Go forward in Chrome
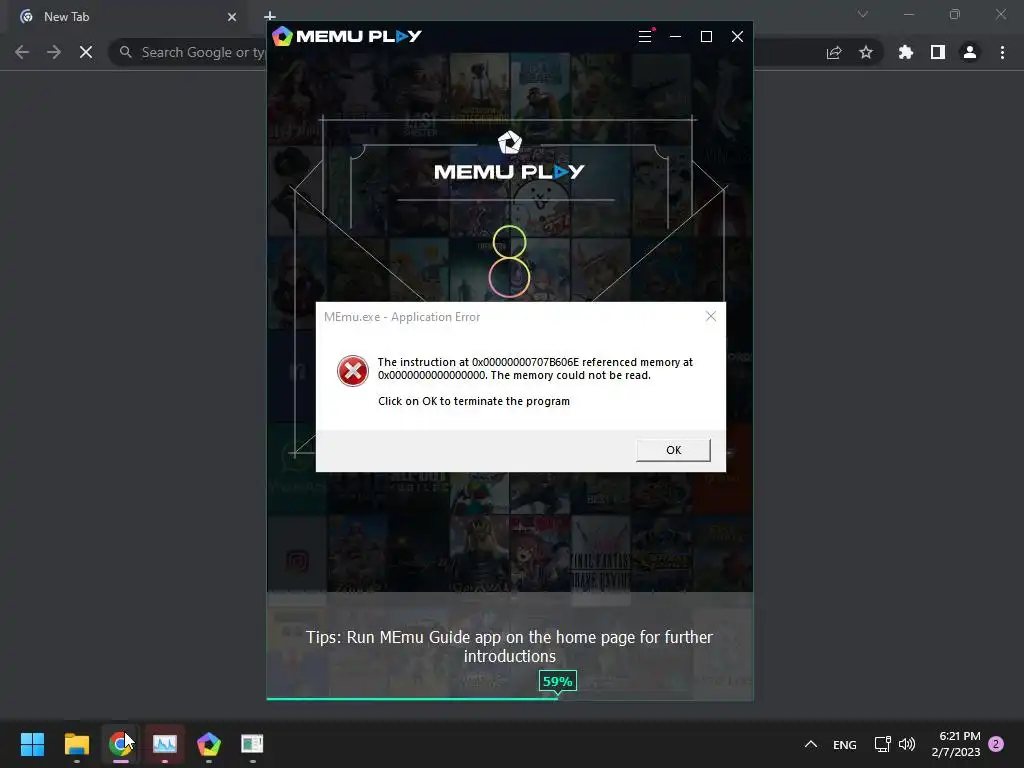 [54, 52]
